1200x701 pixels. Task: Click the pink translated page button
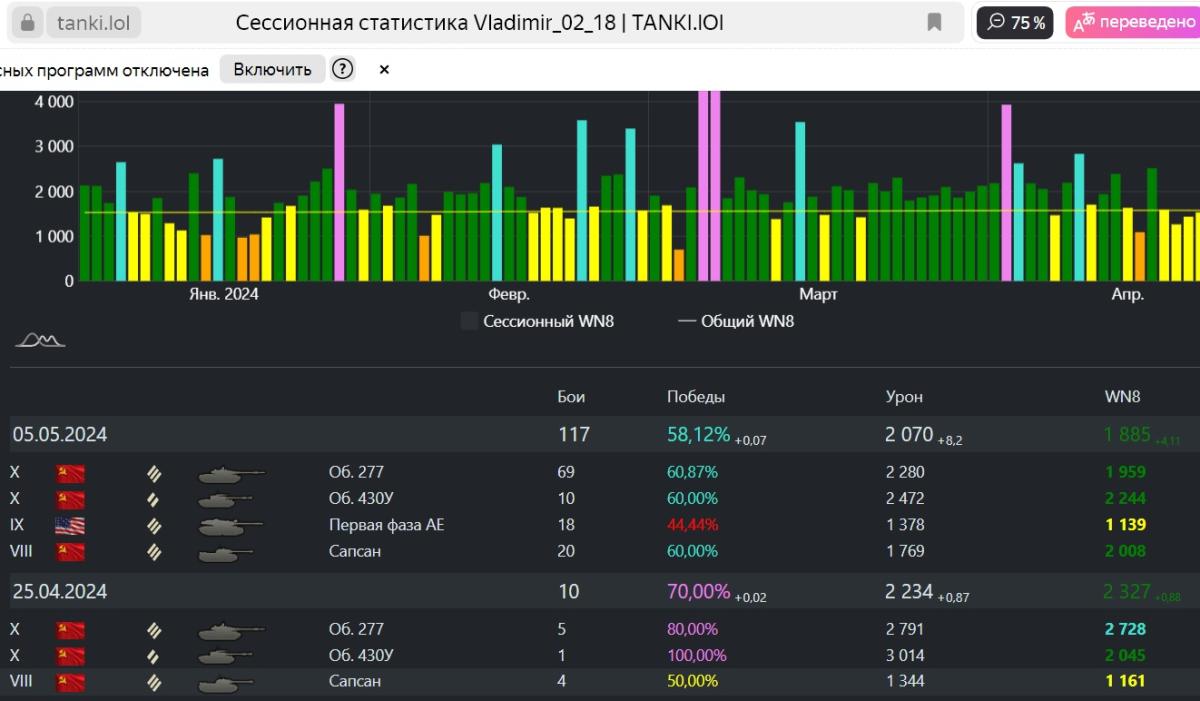(x=1132, y=22)
